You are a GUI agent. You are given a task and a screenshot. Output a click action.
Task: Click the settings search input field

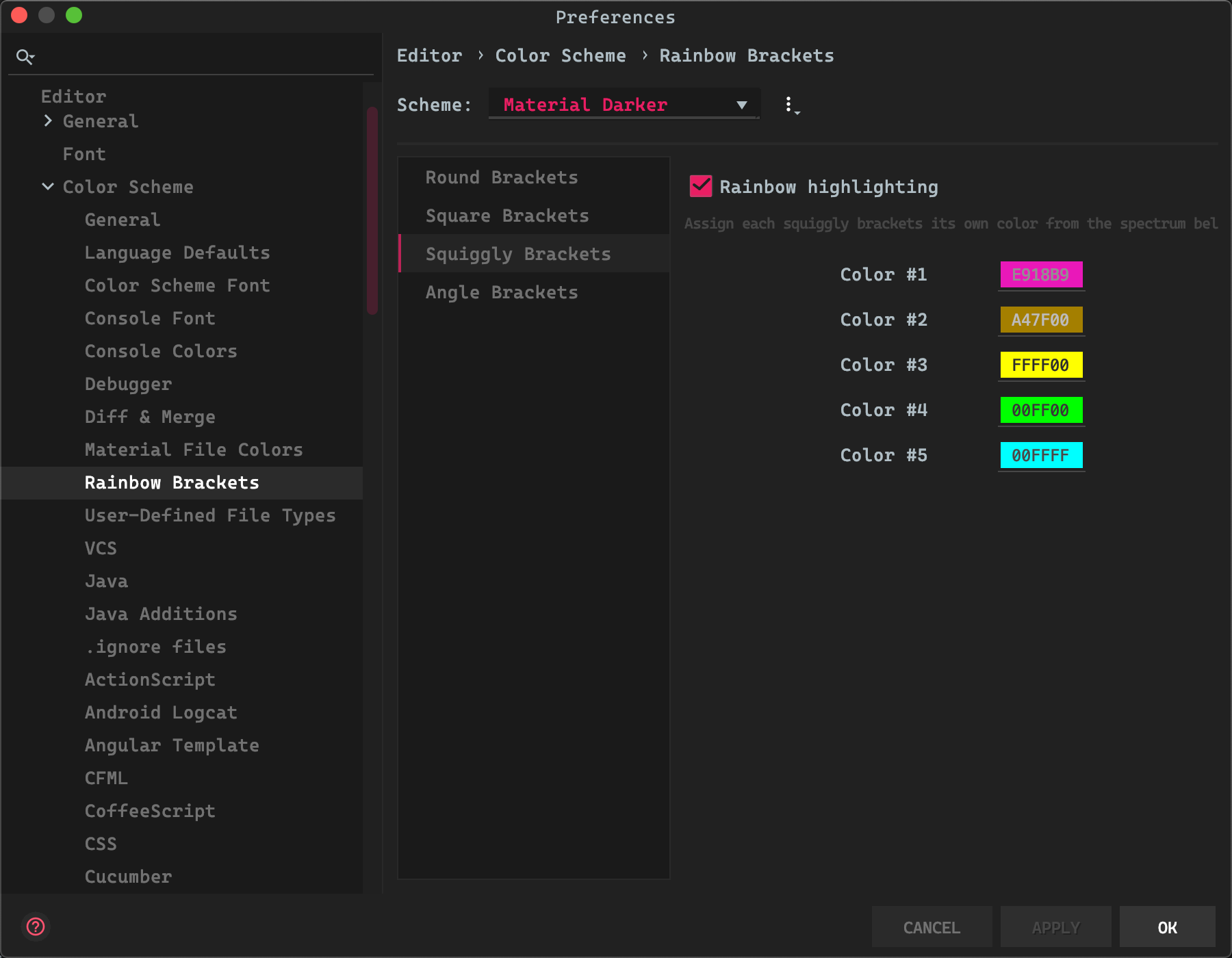[205, 57]
